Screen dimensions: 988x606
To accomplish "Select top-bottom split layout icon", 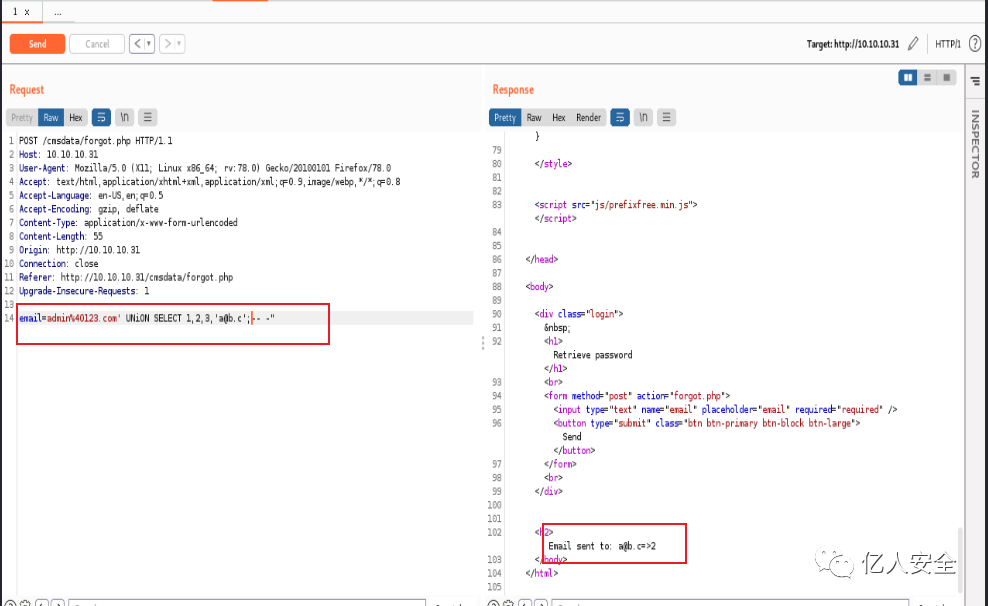I will [927, 77].
